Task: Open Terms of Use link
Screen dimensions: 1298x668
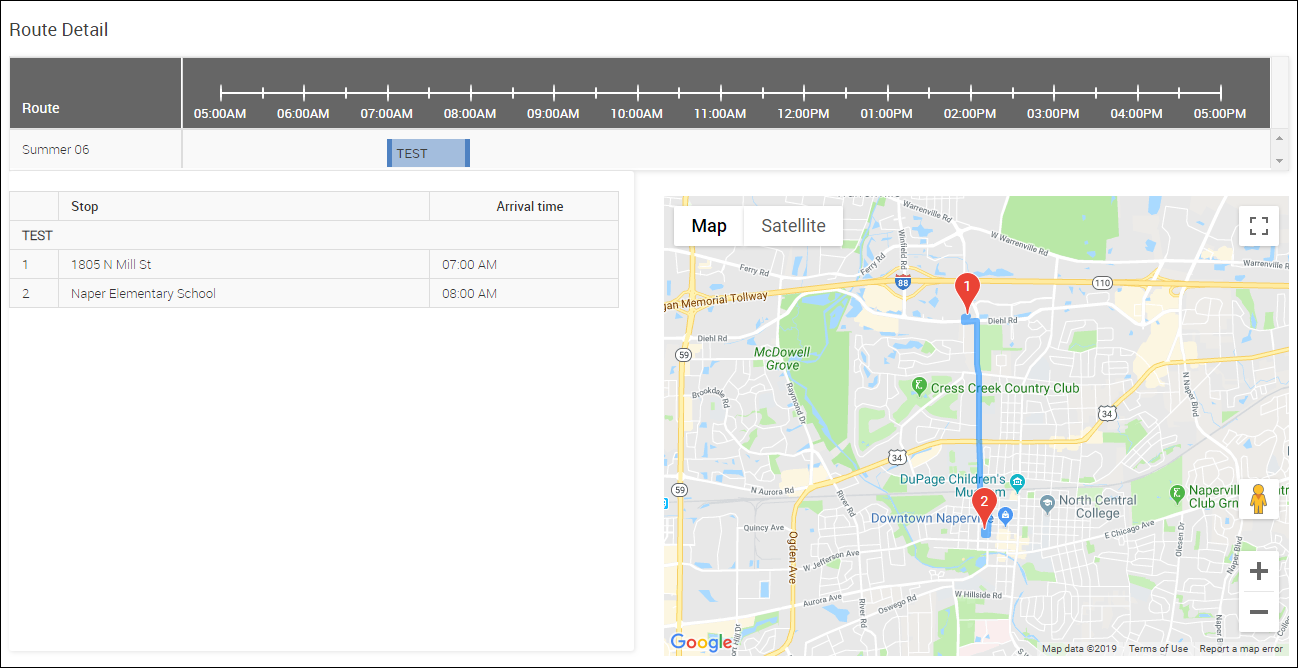Action: point(1158,649)
